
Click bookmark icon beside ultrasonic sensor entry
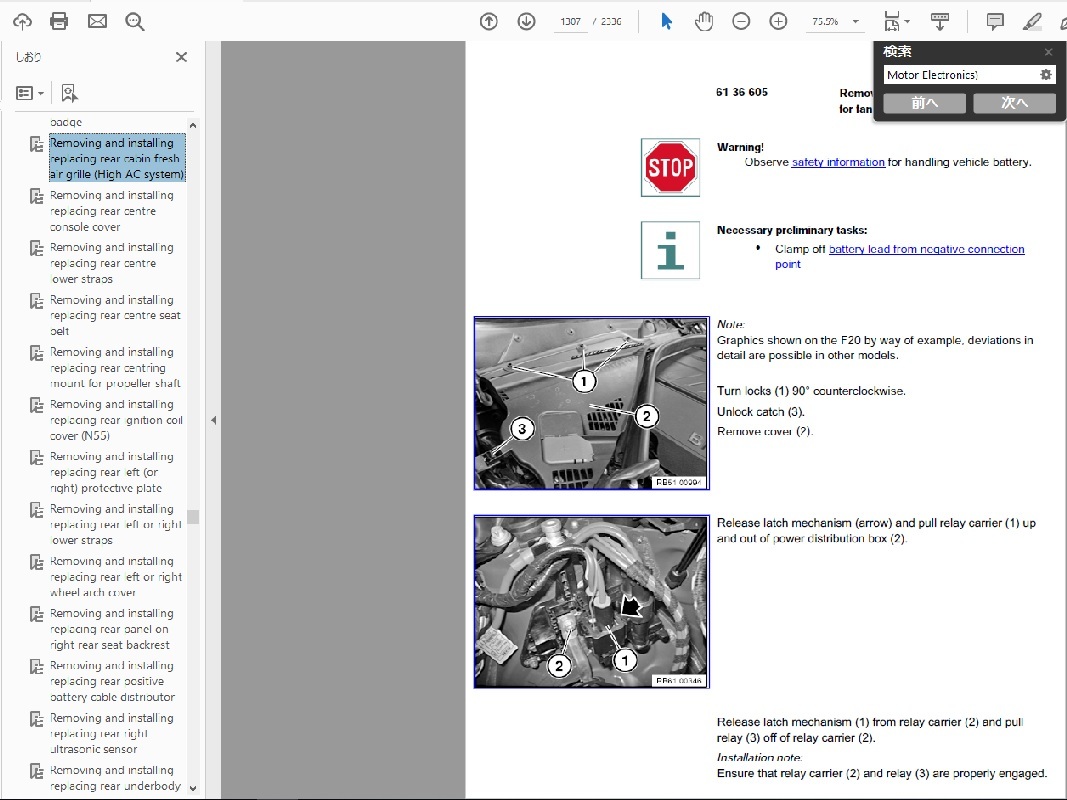[x=36, y=719]
